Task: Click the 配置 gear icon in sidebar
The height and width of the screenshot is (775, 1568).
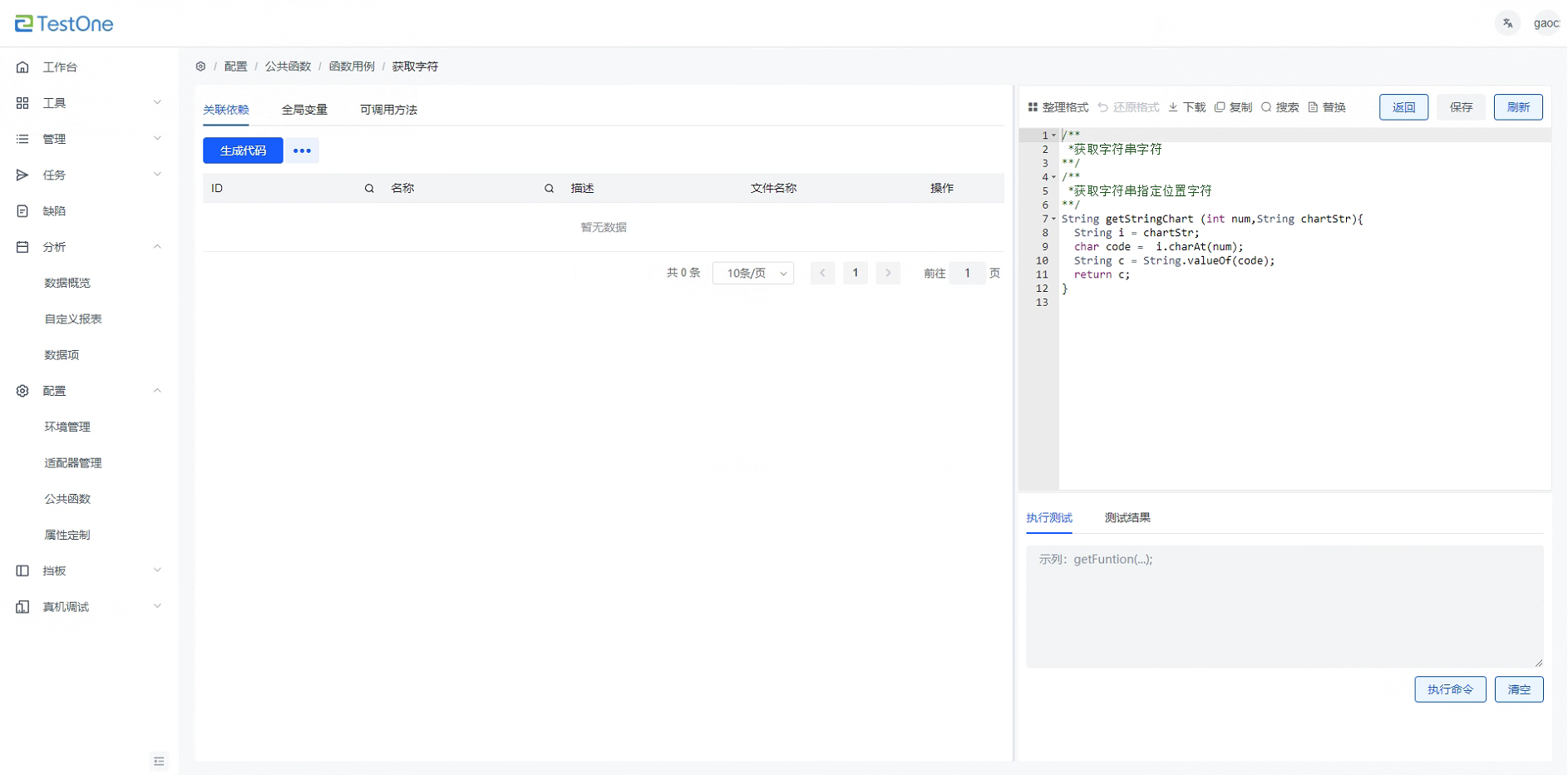Action: click(22, 391)
